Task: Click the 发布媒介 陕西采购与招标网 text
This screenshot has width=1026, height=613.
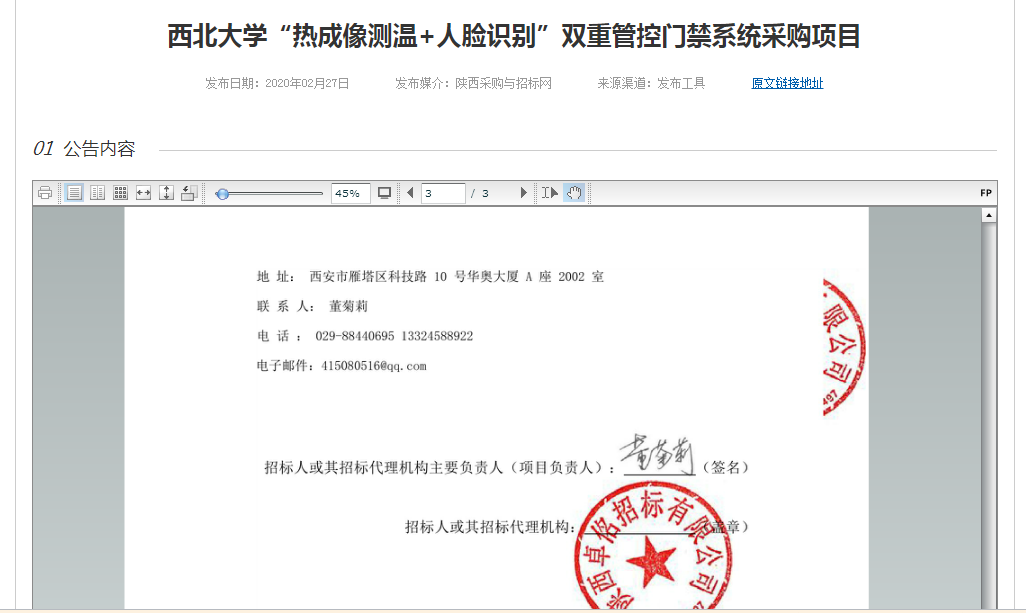Action: tap(473, 83)
